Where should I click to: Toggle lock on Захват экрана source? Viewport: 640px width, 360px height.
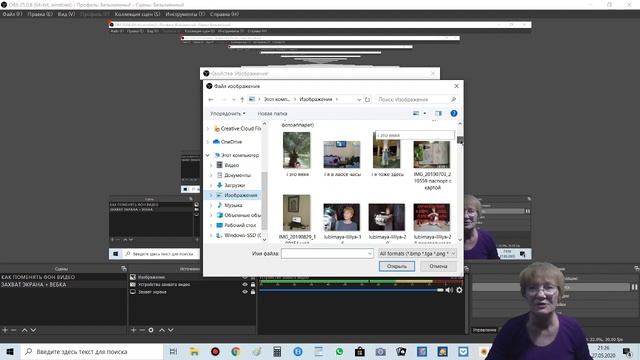(x=253, y=292)
